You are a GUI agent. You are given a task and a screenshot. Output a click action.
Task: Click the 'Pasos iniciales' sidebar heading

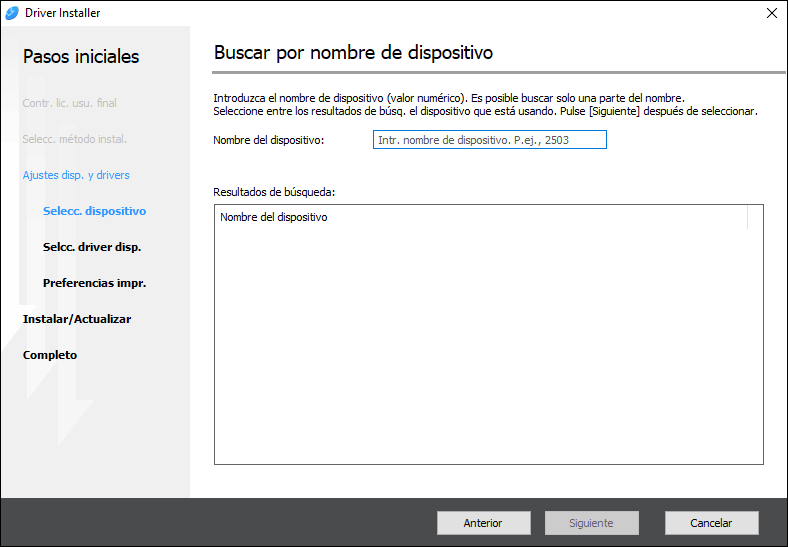pos(81,56)
